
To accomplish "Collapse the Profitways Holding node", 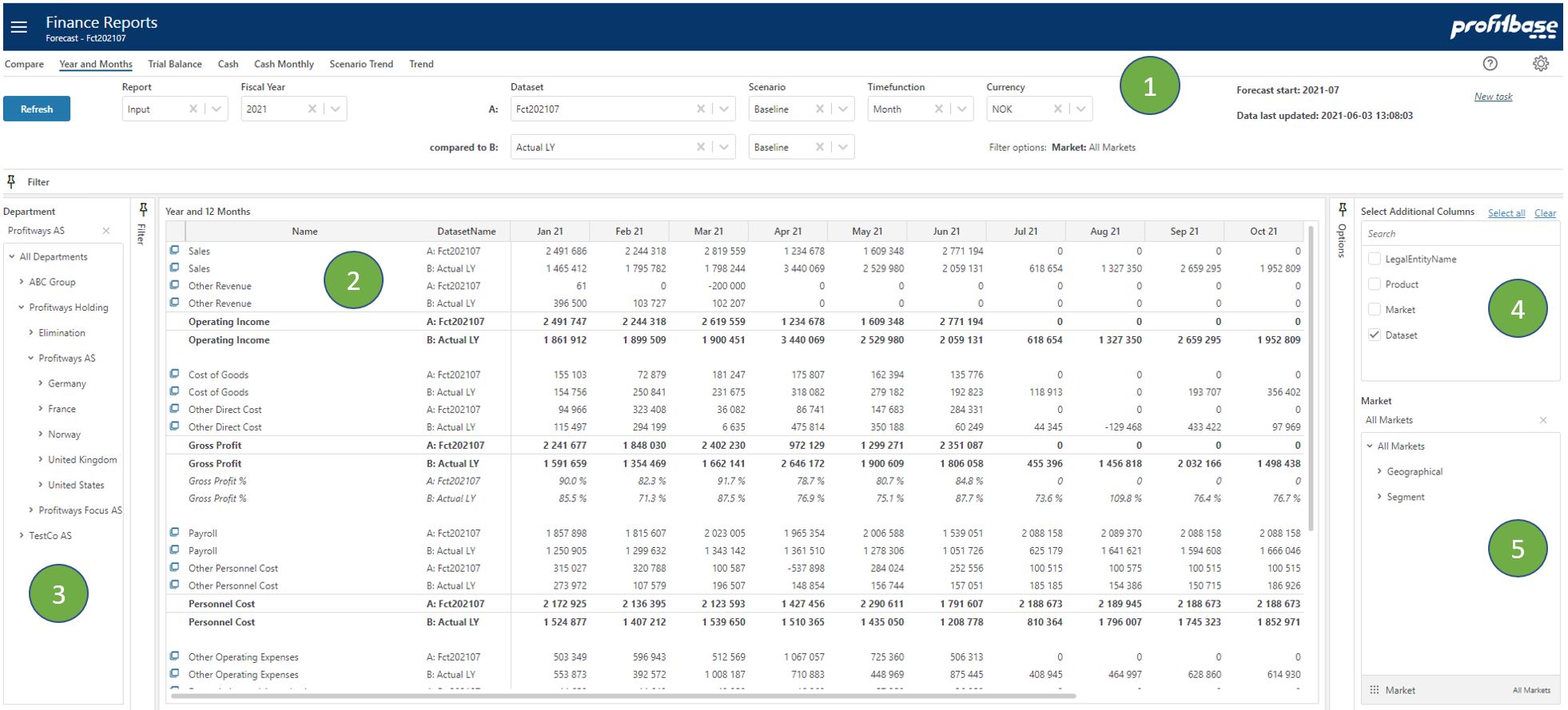I will click(x=22, y=307).
